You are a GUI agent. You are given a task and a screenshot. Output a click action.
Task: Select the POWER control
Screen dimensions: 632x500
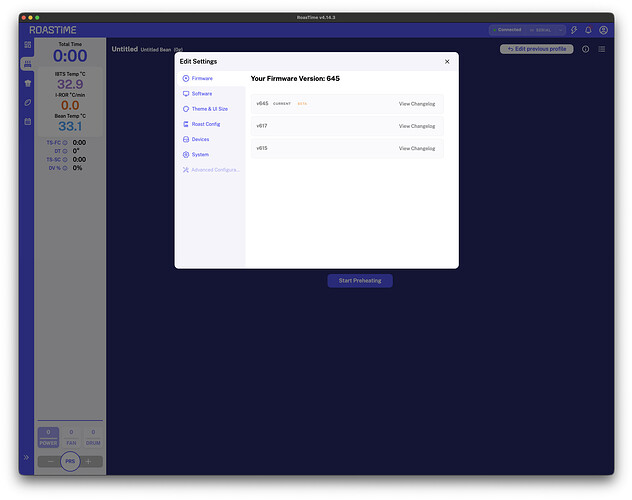(x=48, y=437)
